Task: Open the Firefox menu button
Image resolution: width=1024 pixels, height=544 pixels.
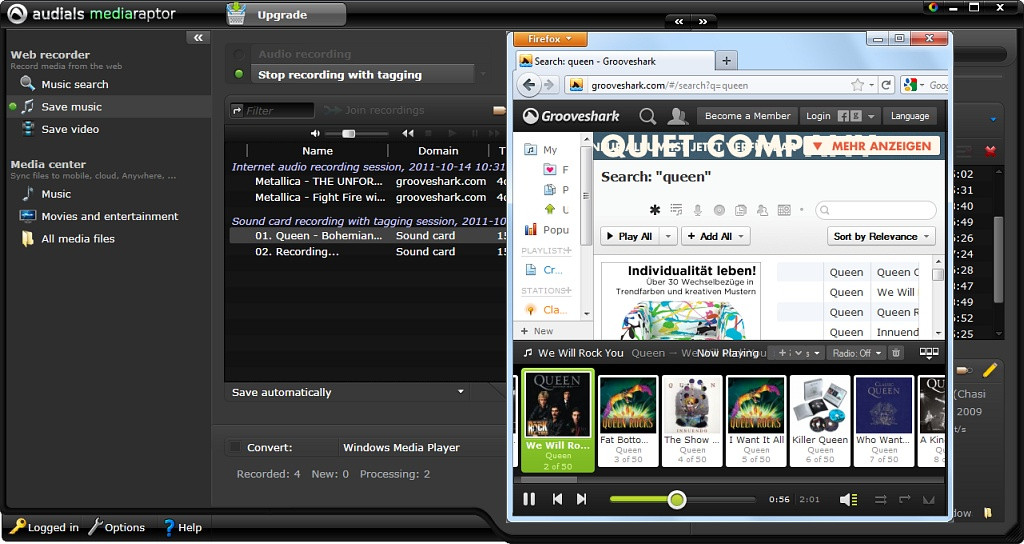Action: [x=550, y=39]
